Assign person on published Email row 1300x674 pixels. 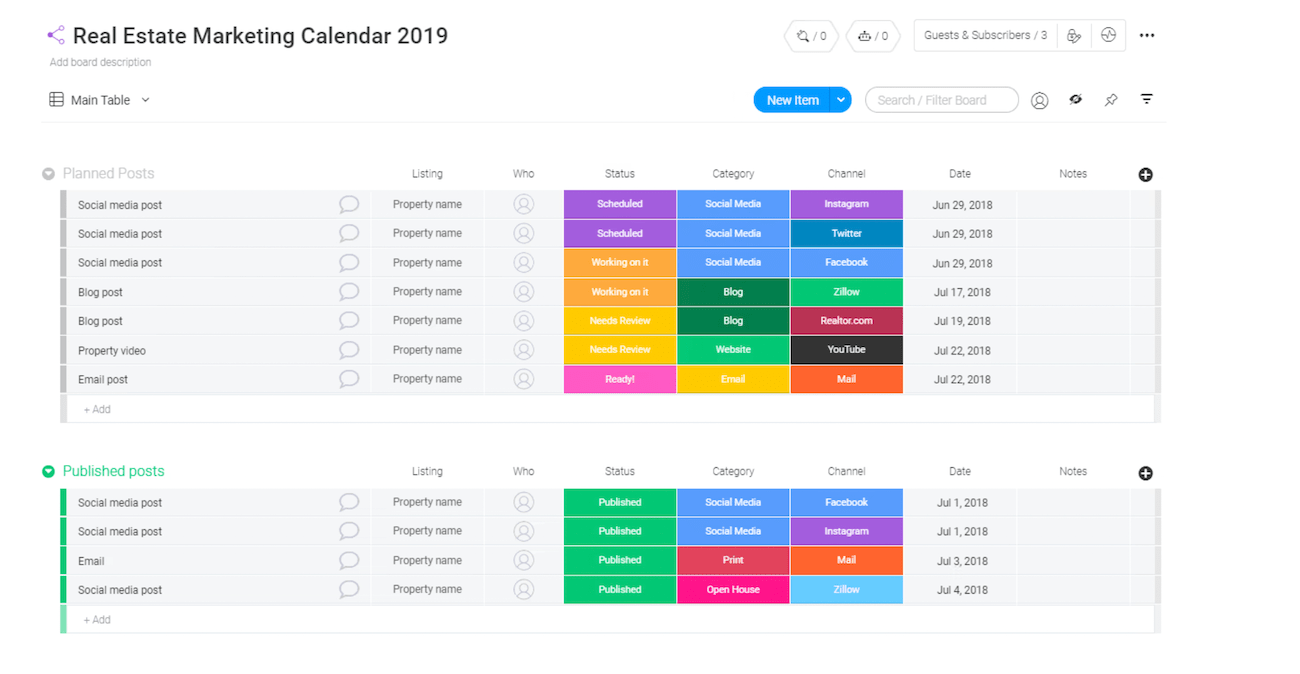(524, 560)
